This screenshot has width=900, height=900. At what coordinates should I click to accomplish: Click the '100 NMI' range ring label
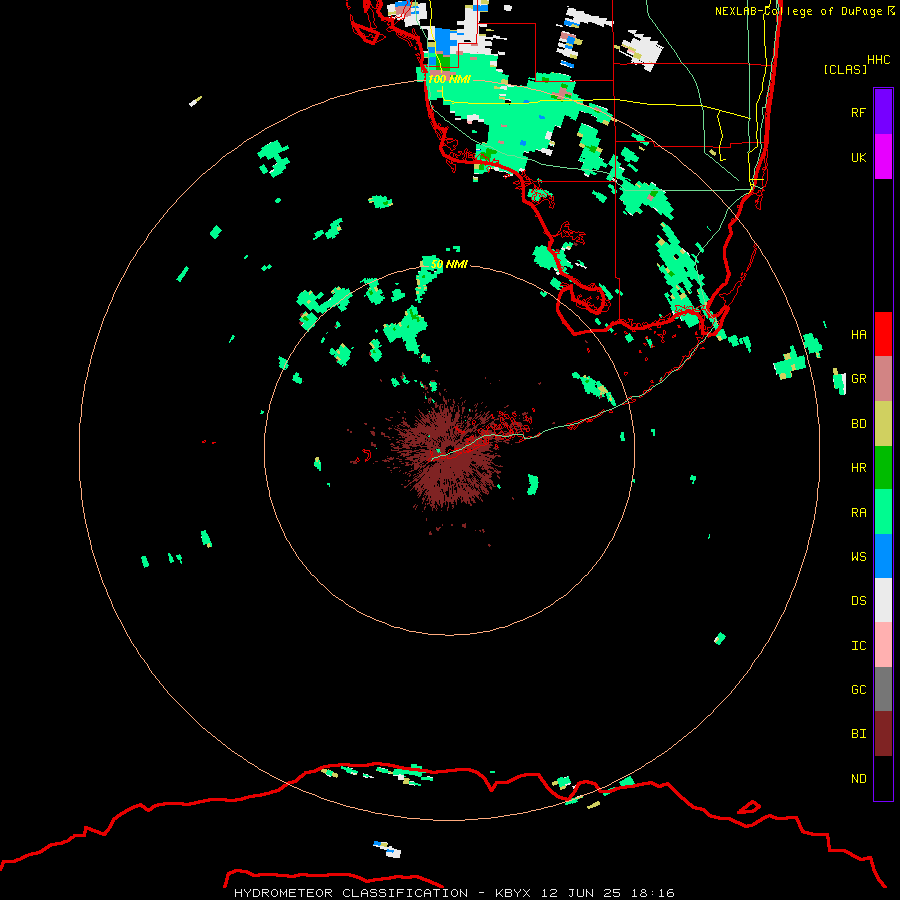[x=449, y=79]
